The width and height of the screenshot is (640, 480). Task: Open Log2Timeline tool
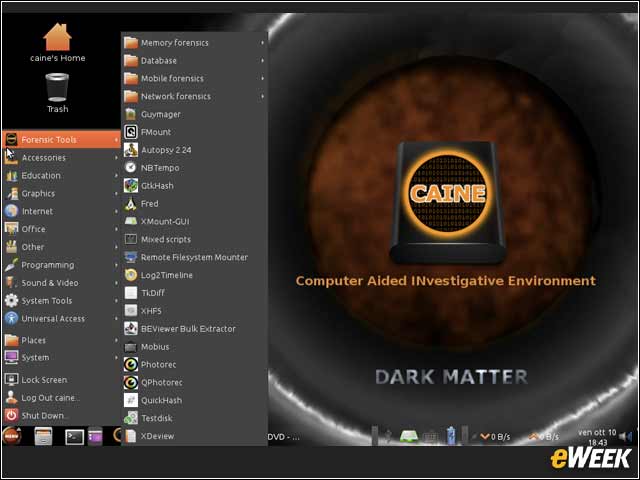pos(194,275)
